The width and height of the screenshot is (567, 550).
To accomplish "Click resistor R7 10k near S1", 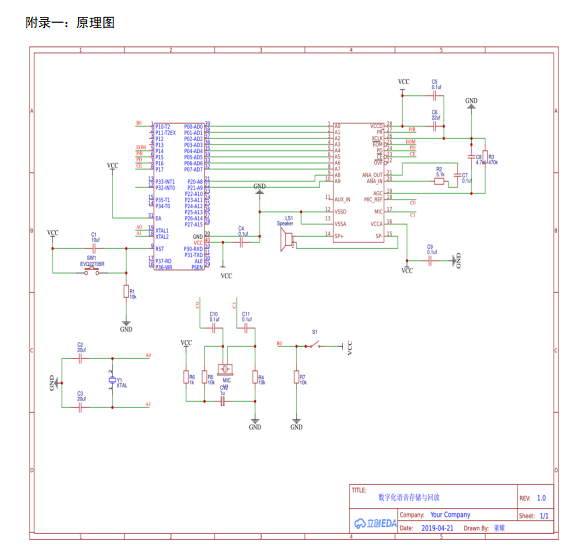I will [297, 377].
